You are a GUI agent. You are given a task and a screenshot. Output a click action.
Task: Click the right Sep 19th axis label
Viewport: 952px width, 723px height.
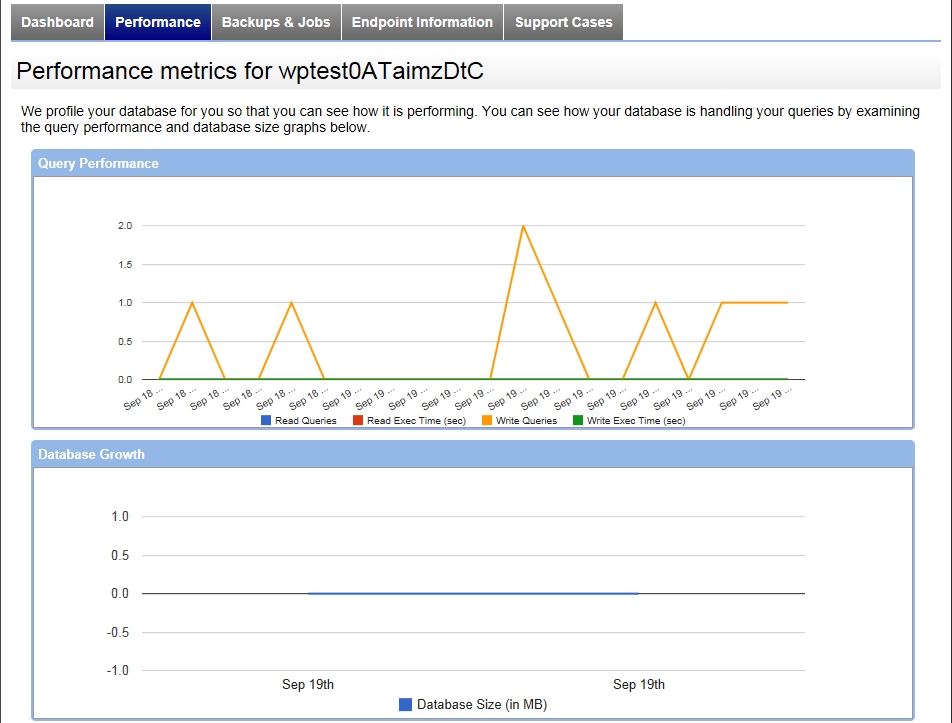pos(639,685)
